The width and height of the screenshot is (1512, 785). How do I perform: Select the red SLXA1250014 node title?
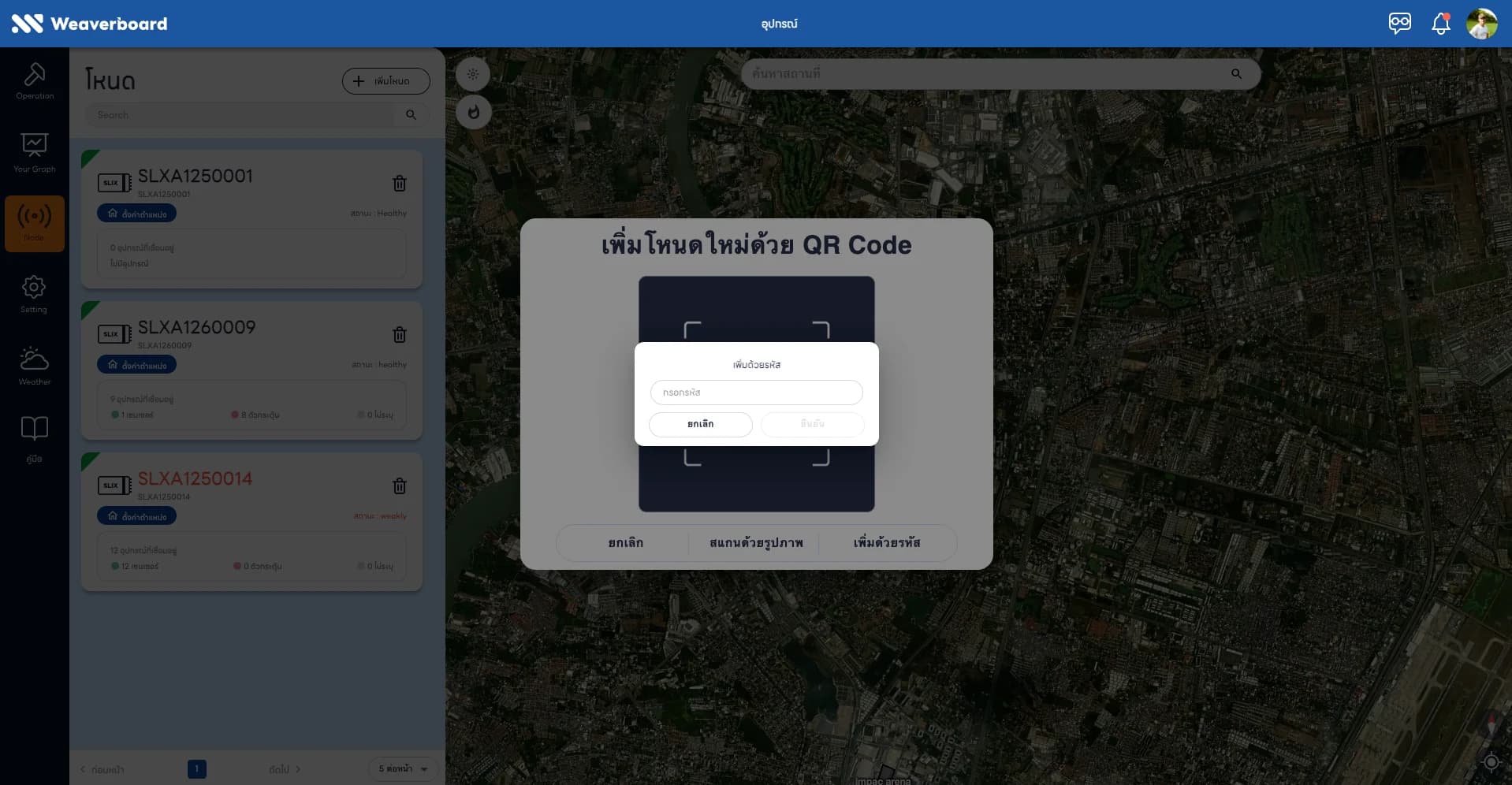click(x=196, y=478)
